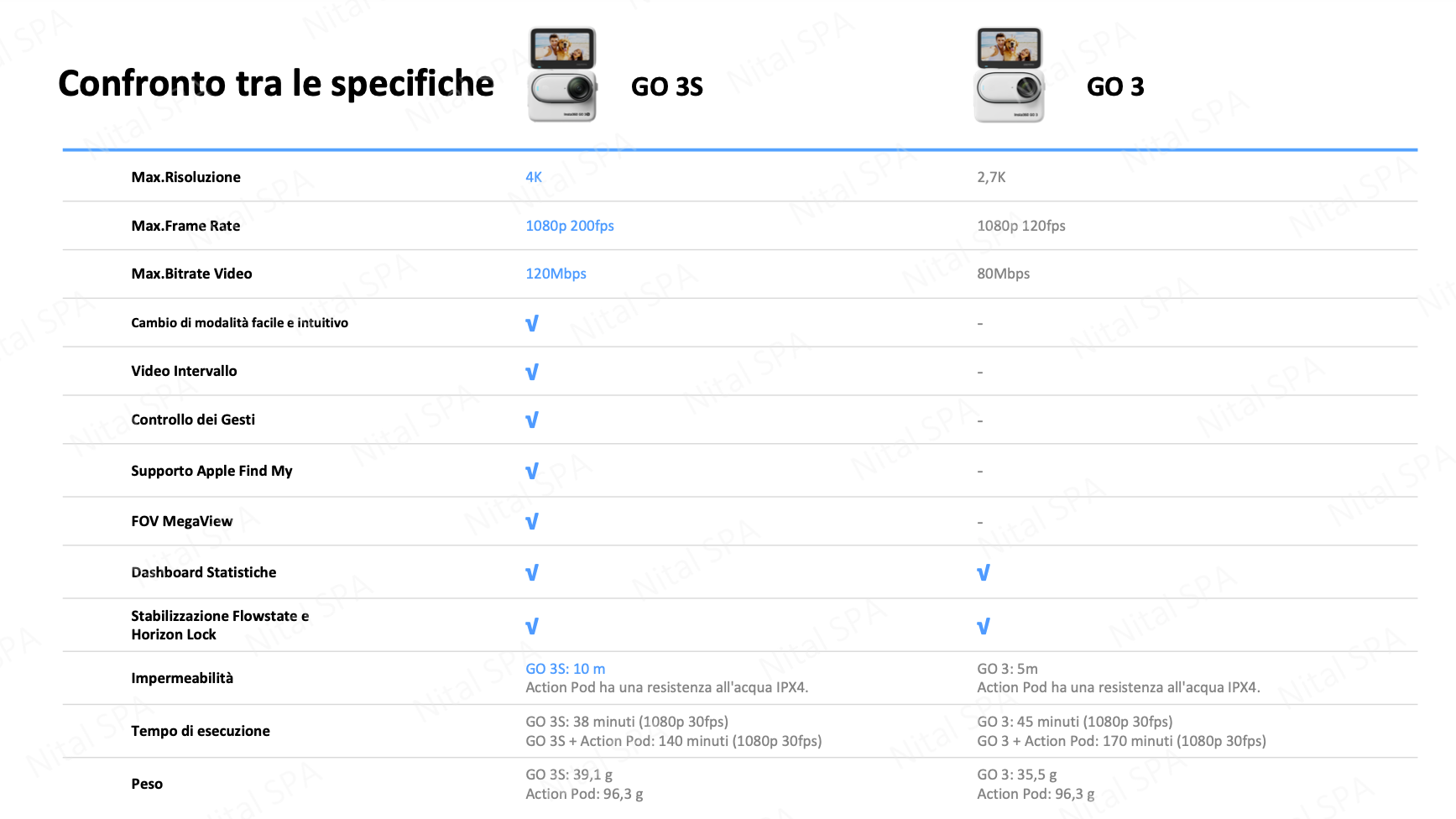Screen dimensions: 1456x819
Task: Click the blue GO 3S: 10 m text
Action: pyautogui.click(x=565, y=669)
